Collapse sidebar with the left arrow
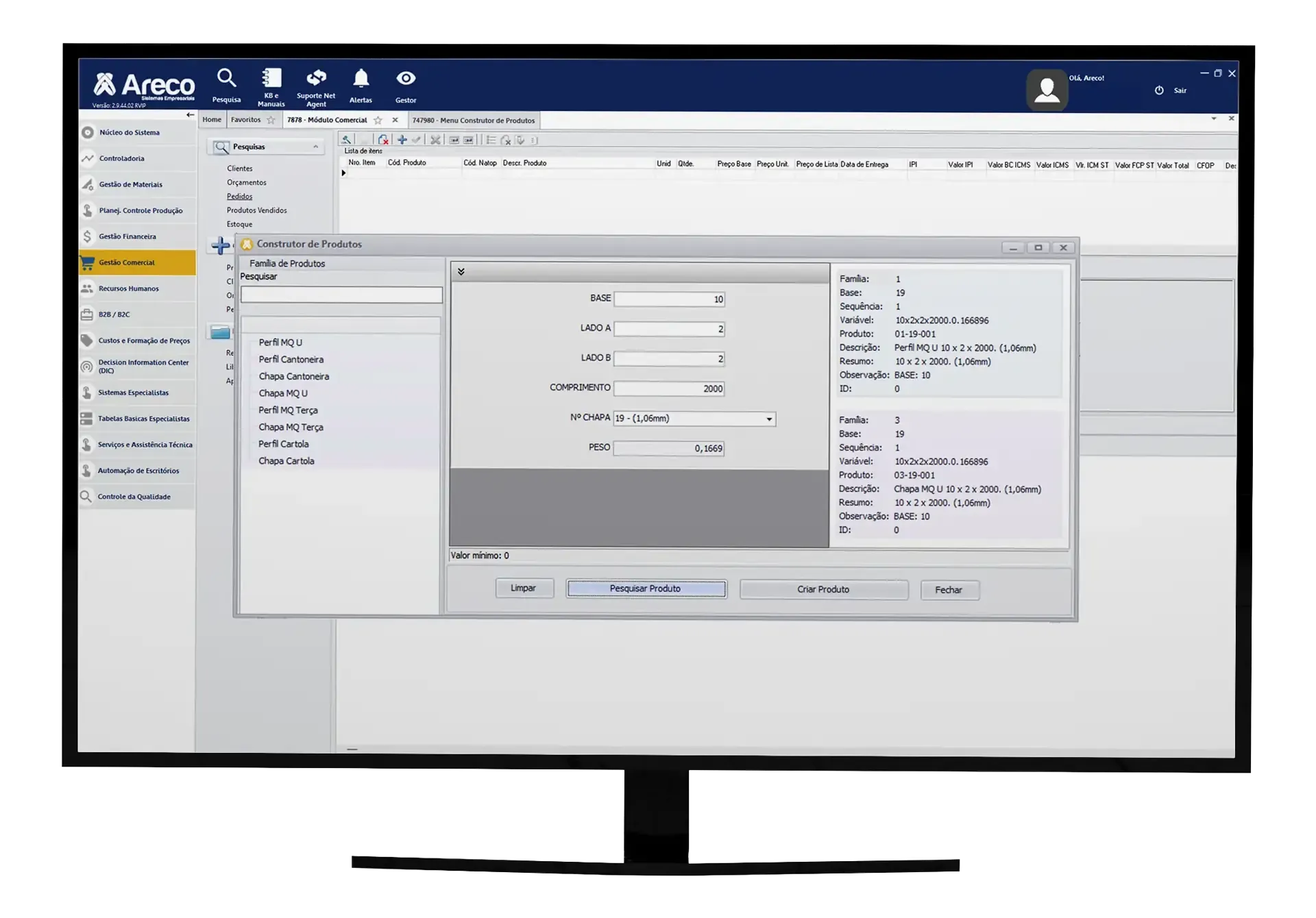This screenshot has width=1316, height=918. coord(190,115)
